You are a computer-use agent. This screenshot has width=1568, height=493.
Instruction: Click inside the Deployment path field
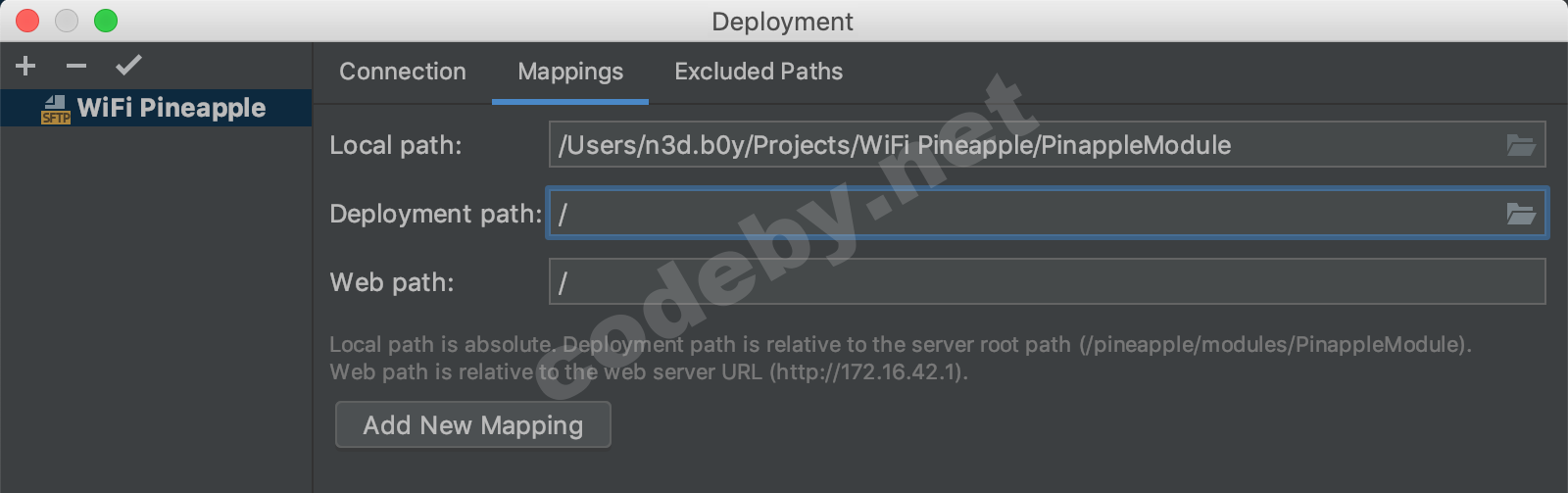[1019, 214]
